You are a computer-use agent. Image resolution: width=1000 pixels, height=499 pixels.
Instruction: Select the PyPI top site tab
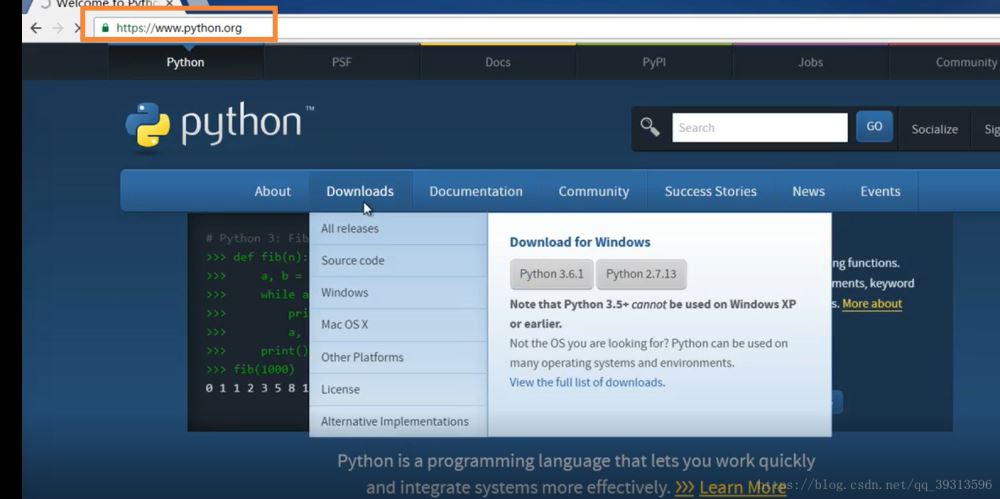654,62
